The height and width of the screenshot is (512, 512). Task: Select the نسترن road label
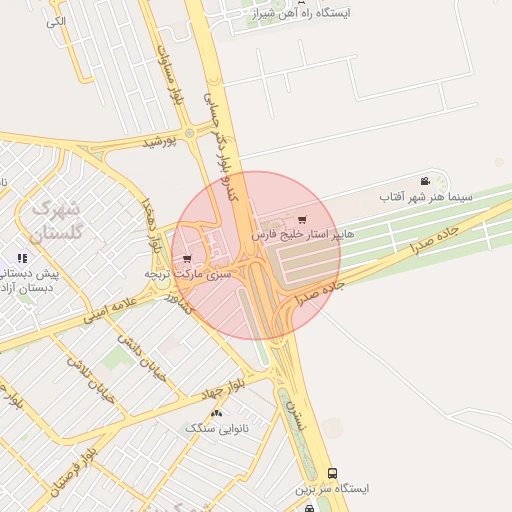(295, 416)
